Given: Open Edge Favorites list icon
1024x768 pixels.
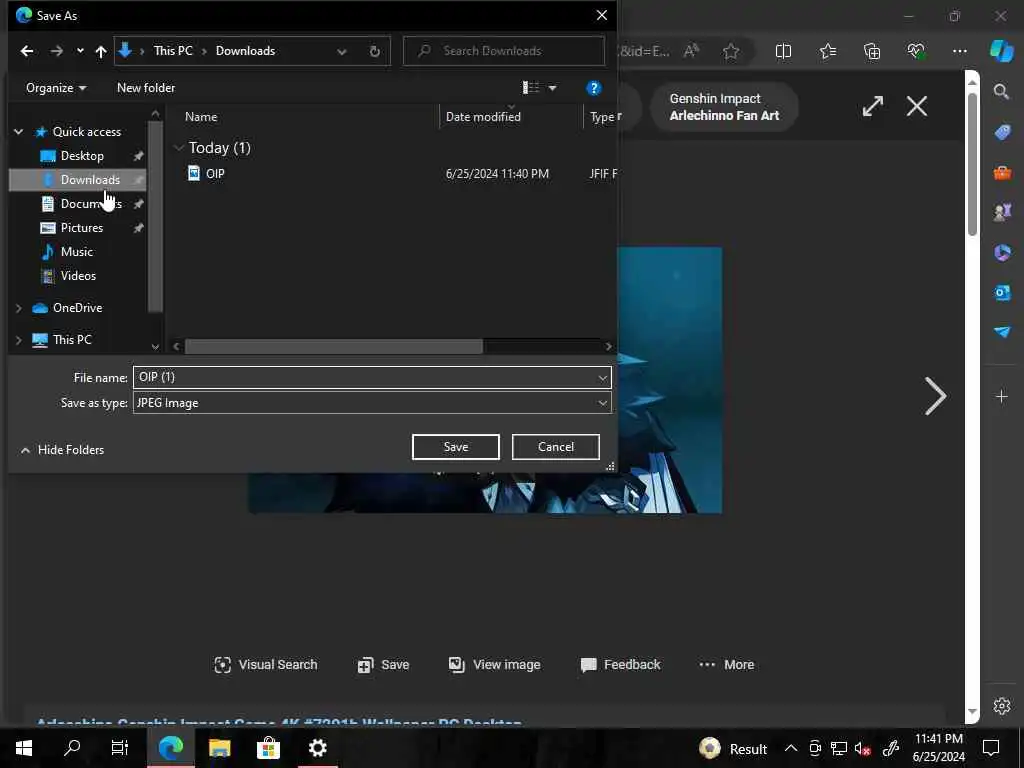Looking at the screenshot, I should 827,51.
